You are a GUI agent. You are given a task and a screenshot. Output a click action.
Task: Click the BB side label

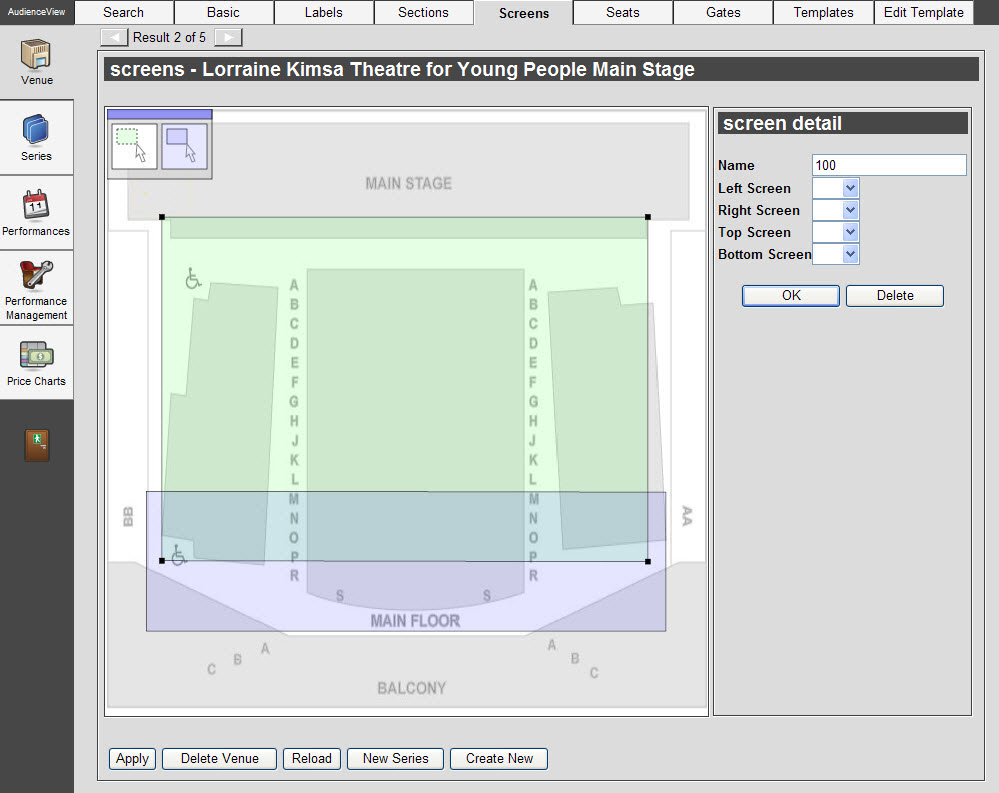128,517
